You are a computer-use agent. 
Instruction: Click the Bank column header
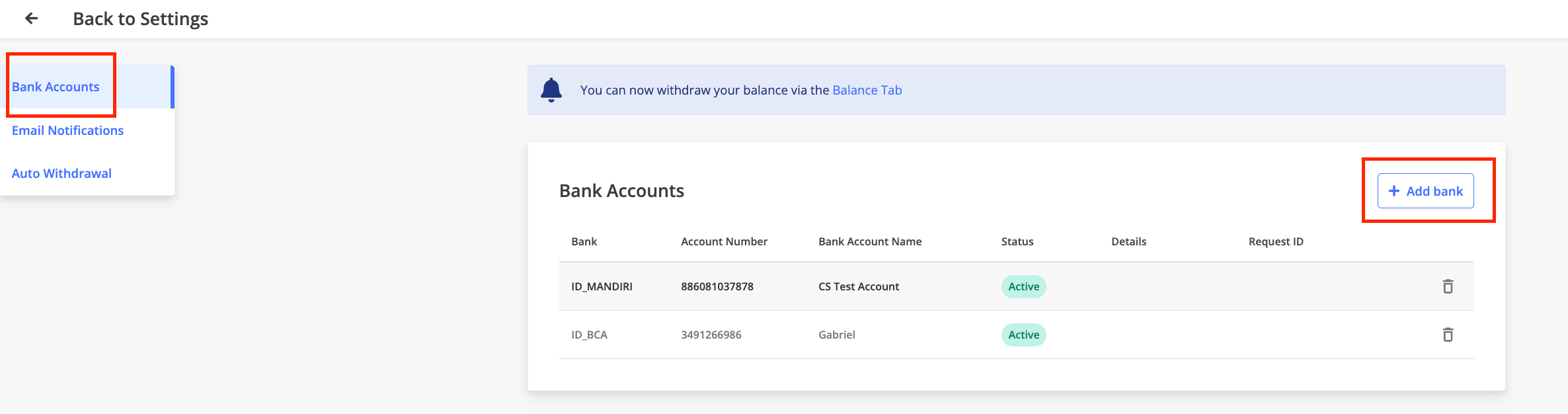pos(584,241)
